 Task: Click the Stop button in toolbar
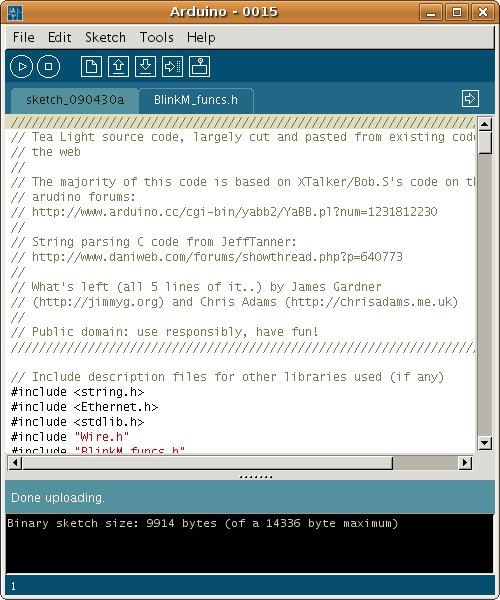coord(48,67)
